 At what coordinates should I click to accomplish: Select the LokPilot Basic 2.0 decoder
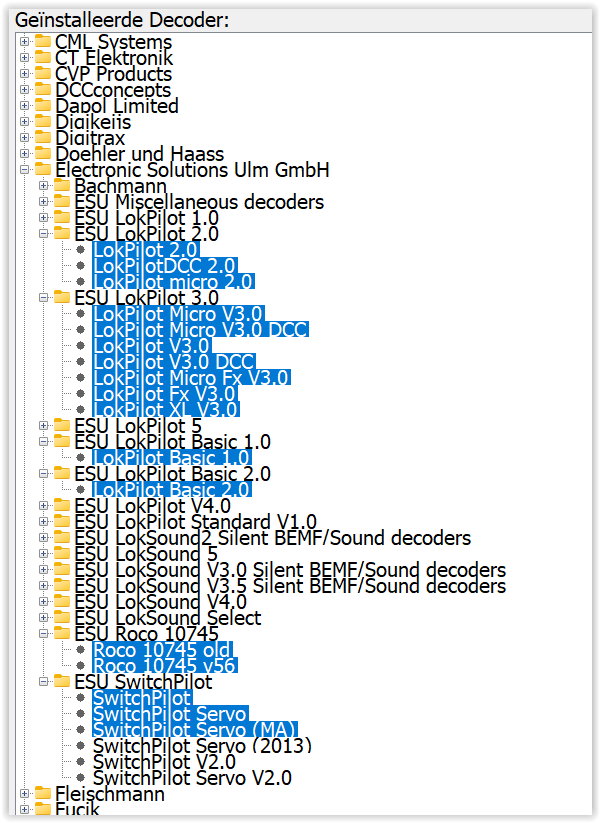pyautogui.click(x=172, y=490)
